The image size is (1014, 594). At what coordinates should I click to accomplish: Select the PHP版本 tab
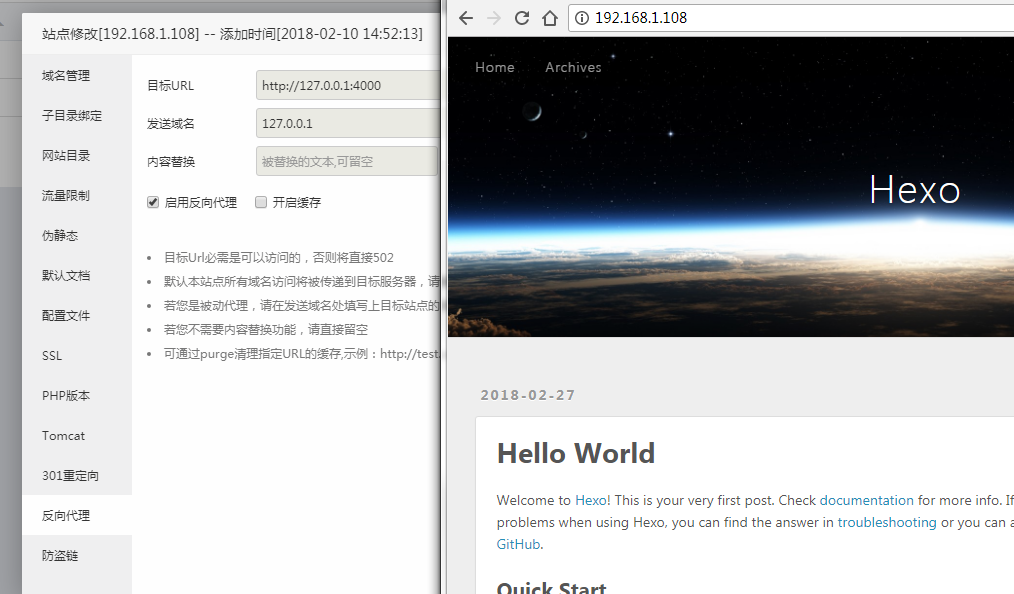[x=76, y=396]
